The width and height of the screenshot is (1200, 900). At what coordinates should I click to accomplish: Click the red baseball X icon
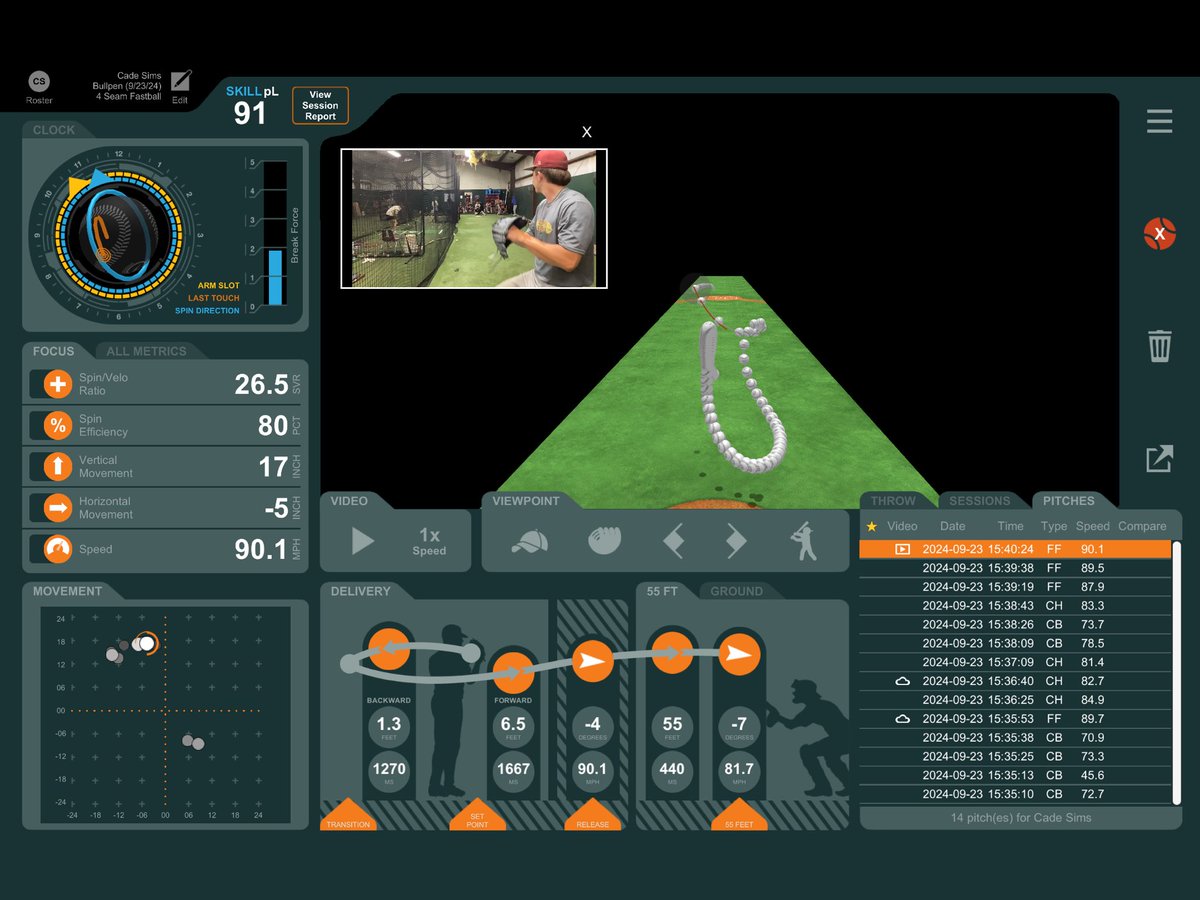pyautogui.click(x=1159, y=233)
